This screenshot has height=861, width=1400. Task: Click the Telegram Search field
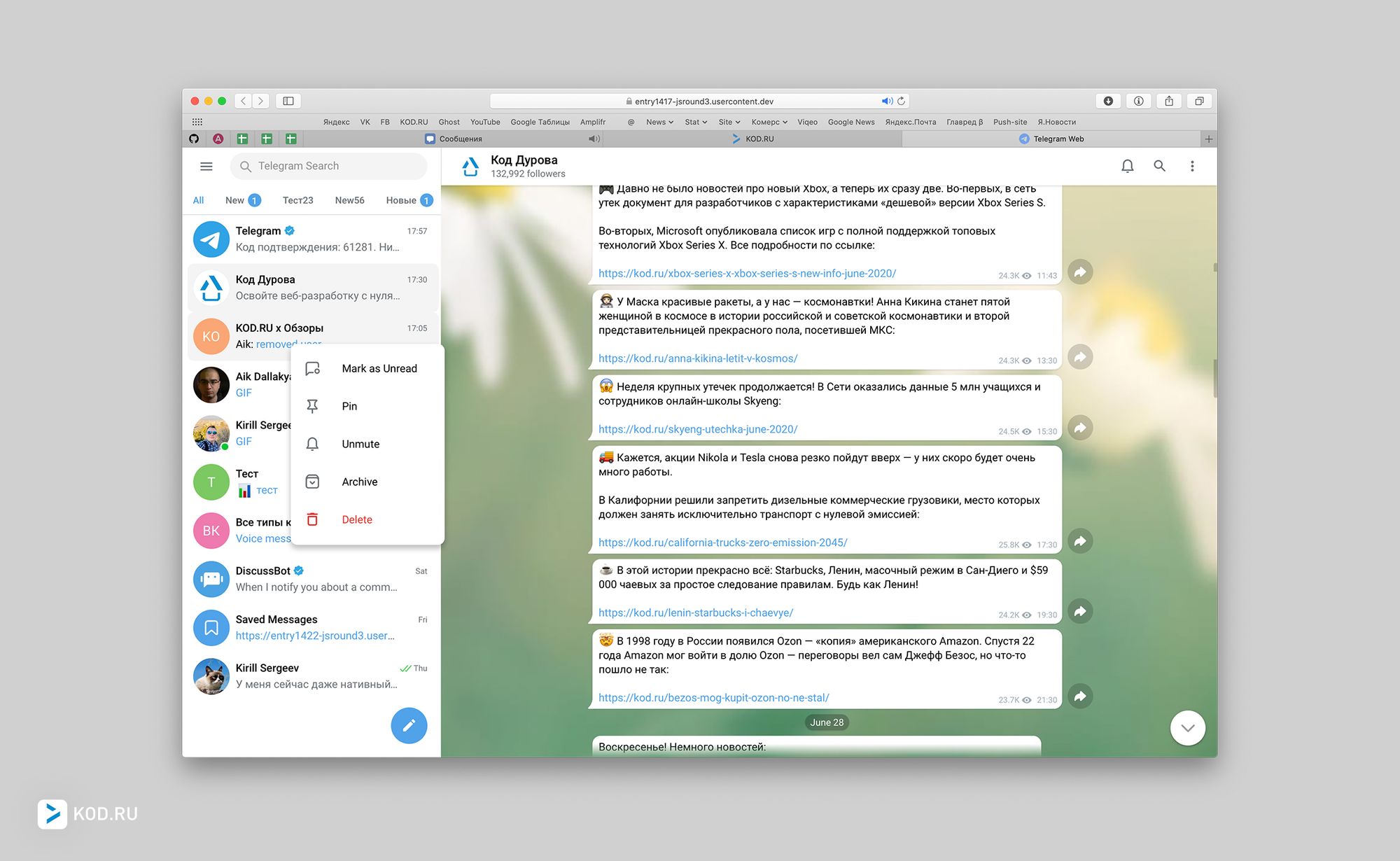(329, 166)
